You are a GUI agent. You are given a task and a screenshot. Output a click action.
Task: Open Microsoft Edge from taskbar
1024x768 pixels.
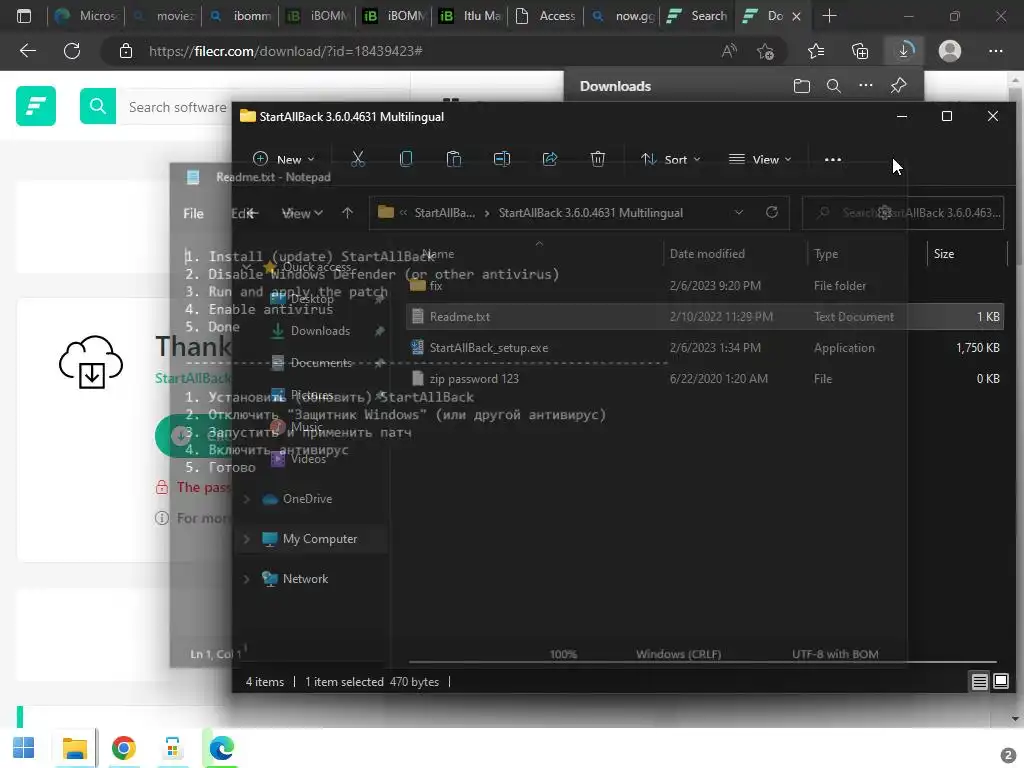coord(221,748)
